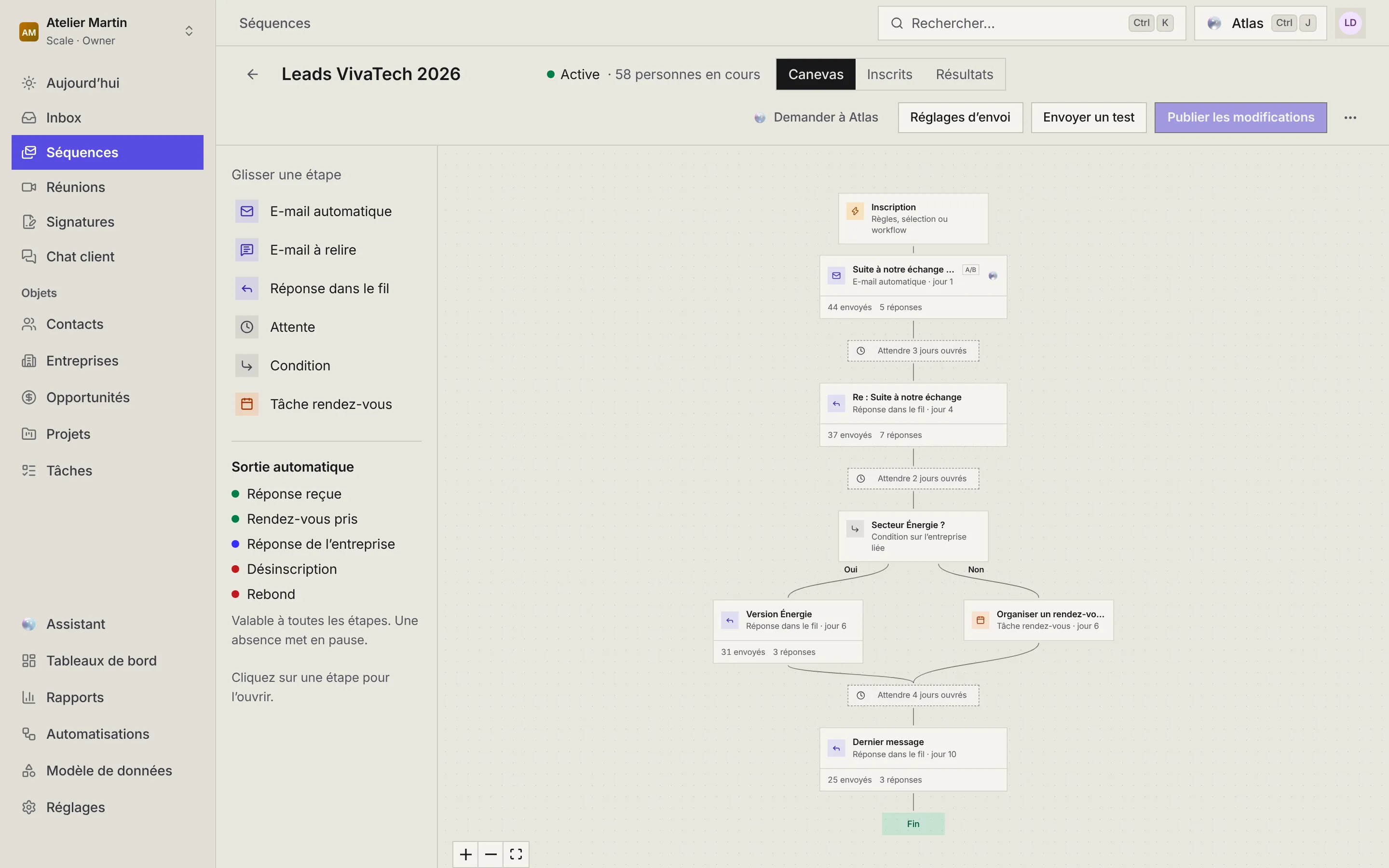Open Tableaux de bord in the sidebar
The width and height of the screenshot is (1389, 868).
[x=108, y=661]
